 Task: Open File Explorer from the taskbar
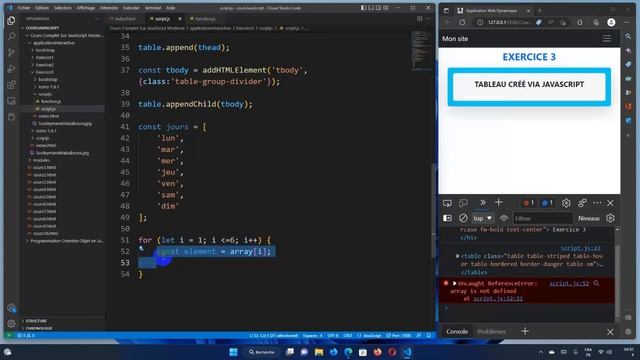pos(319,352)
